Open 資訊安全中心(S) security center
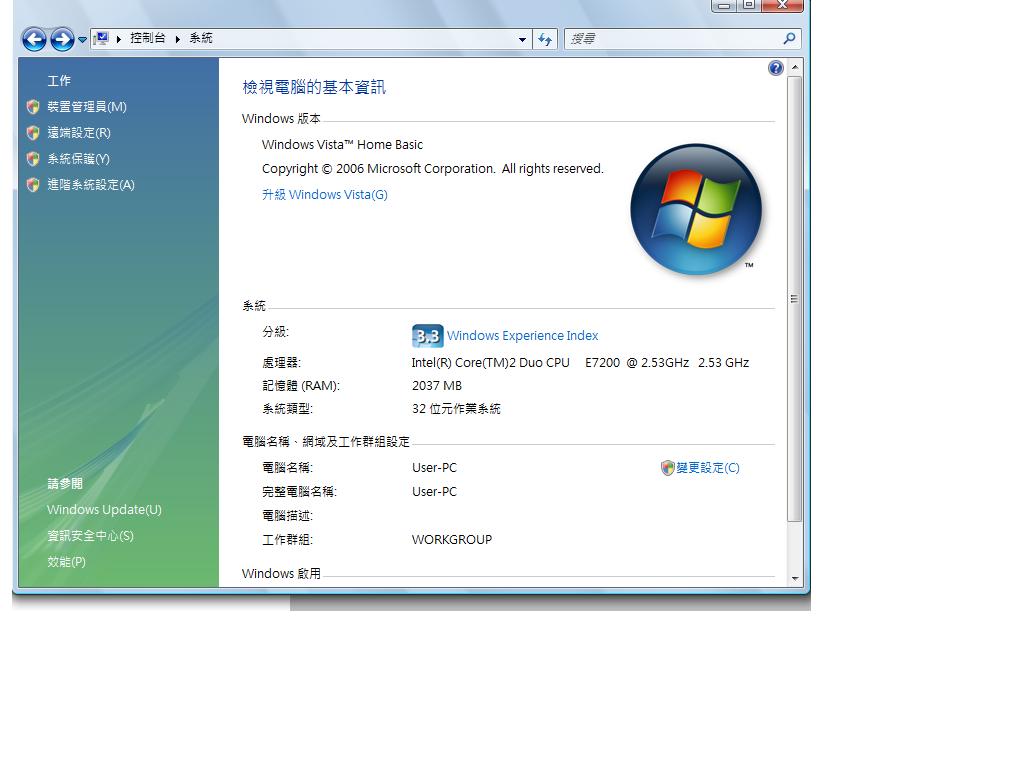The width and height of the screenshot is (1024, 768). coord(90,536)
